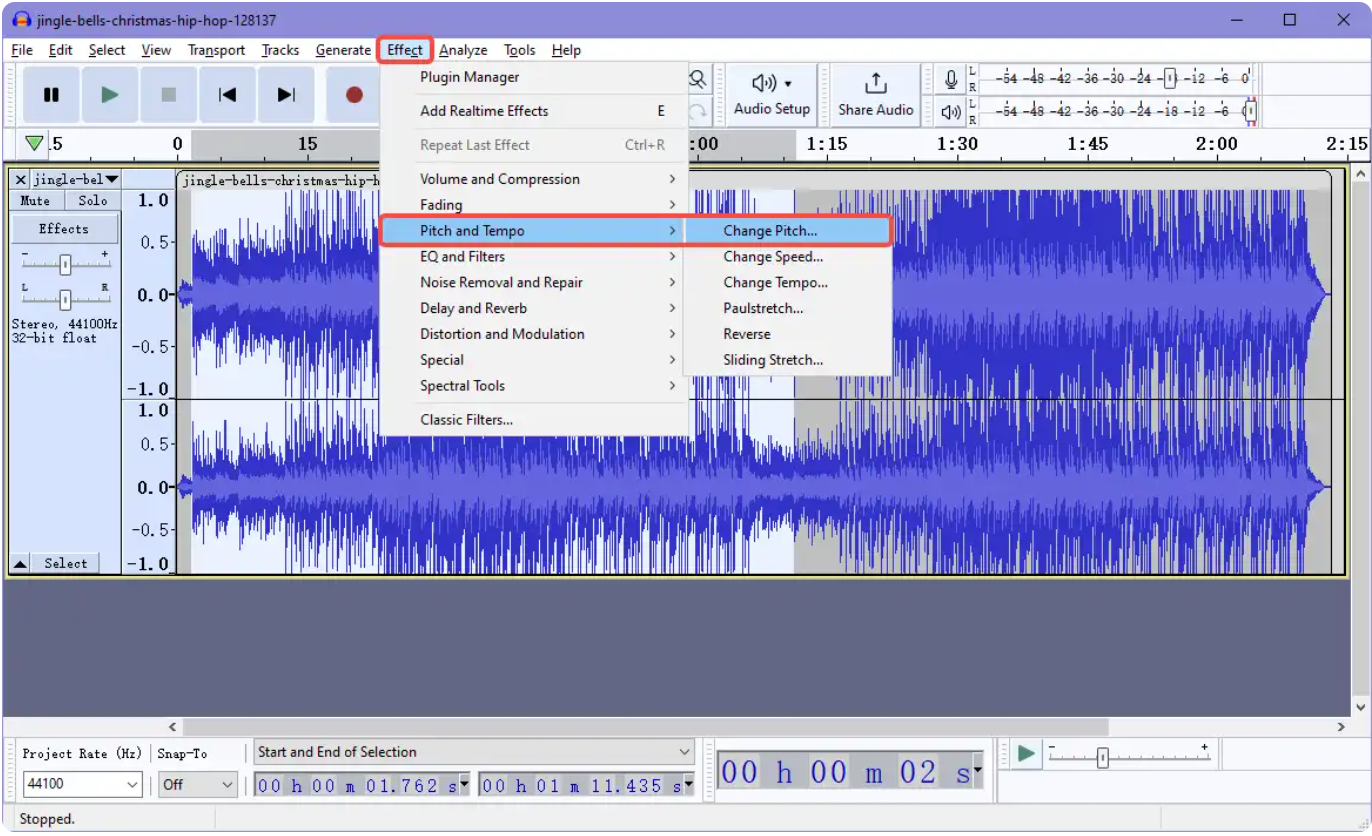This screenshot has width=1372, height=836.
Task: Click the track Select button
Action: pos(65,564)
